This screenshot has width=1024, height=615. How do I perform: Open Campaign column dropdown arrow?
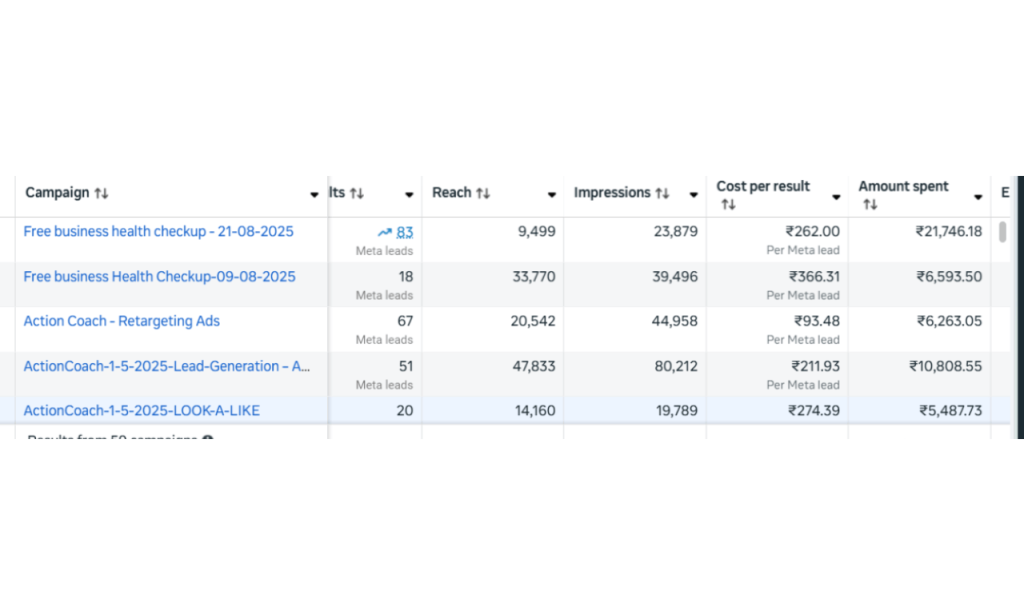[315, 195]
